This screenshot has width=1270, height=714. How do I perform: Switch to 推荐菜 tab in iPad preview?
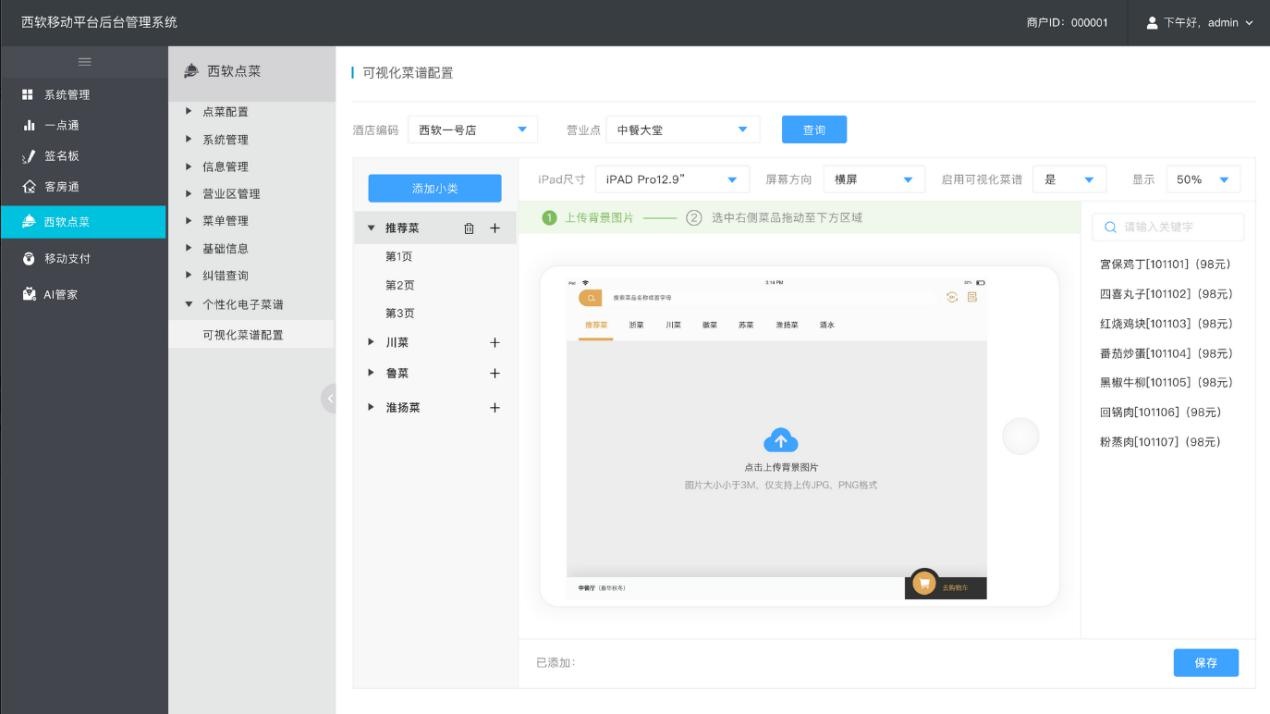[x=596, y=325]
